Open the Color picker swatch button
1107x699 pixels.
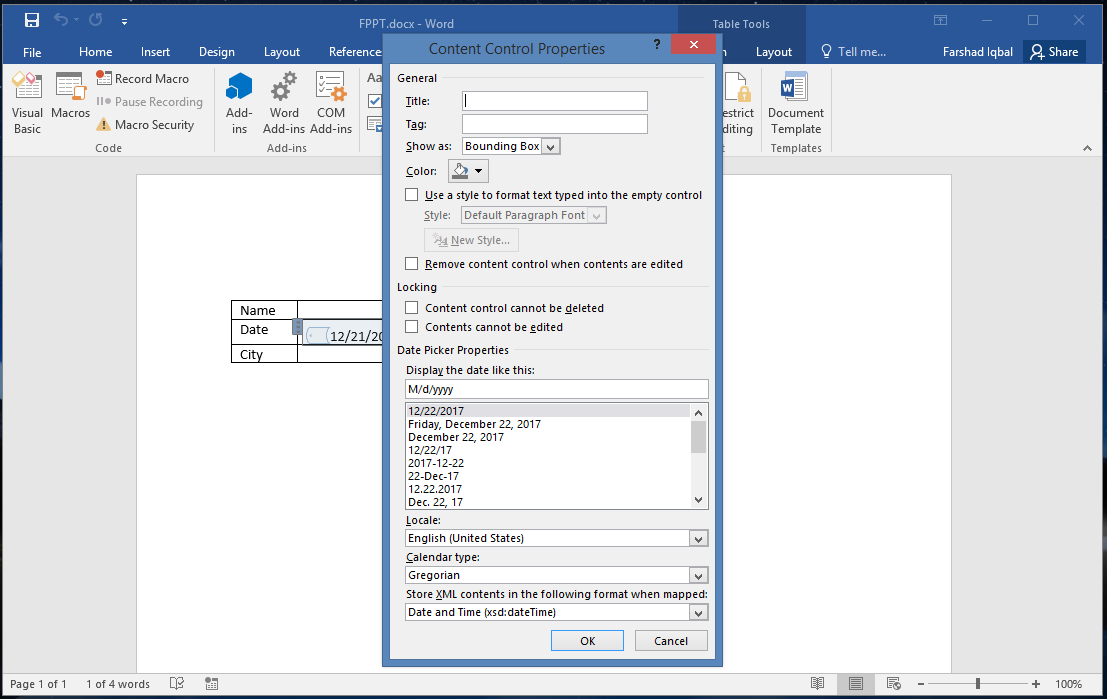point(467,171)
